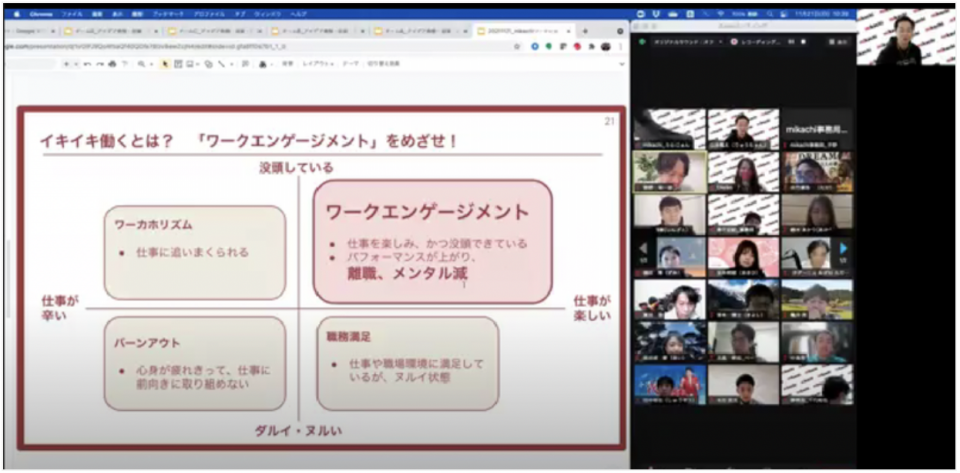Open the Apple menu
This screenshot has height=473, width=960.
coord(17,14)
